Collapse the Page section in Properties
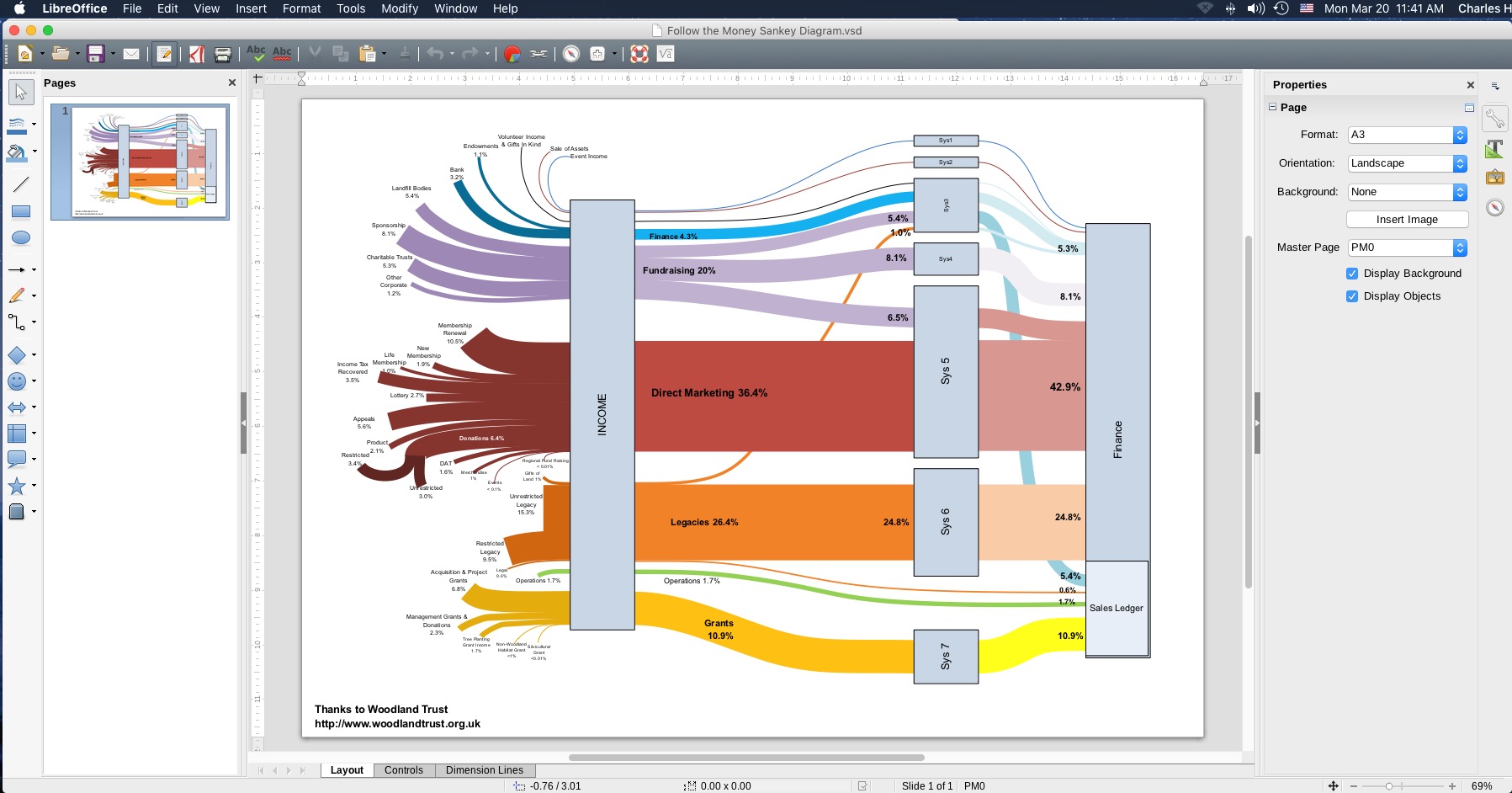This screenshot has height=793, width=1512. [x=1273, y=108]
